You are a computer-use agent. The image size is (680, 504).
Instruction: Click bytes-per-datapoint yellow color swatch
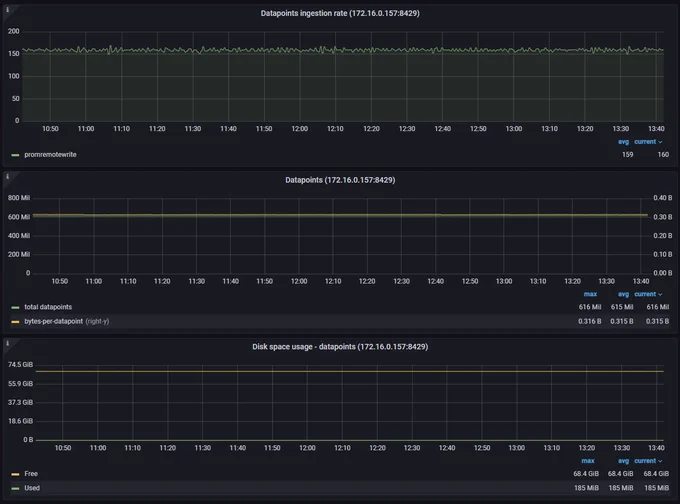(x=15, y=322)
